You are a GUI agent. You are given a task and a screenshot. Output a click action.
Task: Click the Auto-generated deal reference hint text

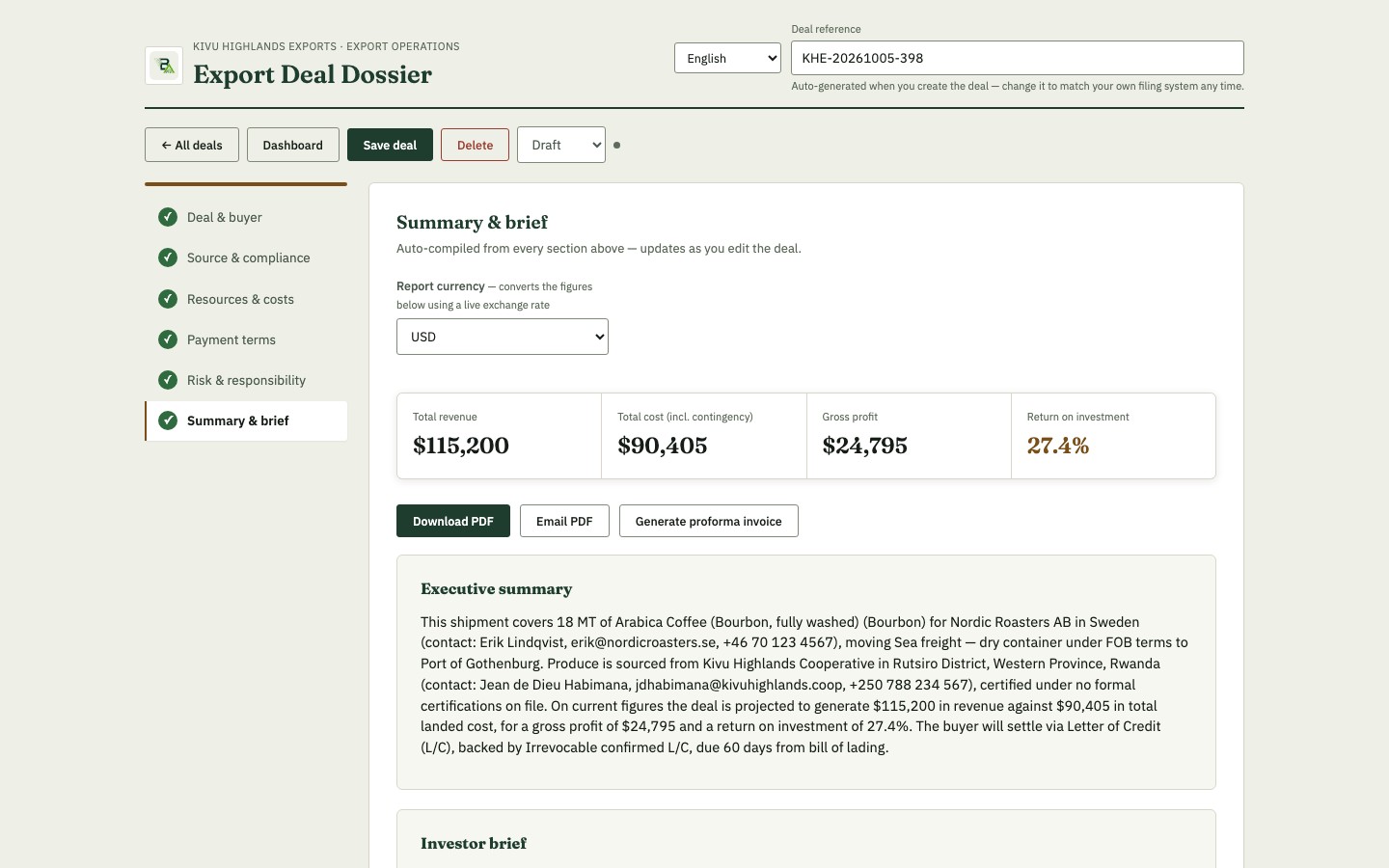pyautogui.click(x=1018, y=86)
